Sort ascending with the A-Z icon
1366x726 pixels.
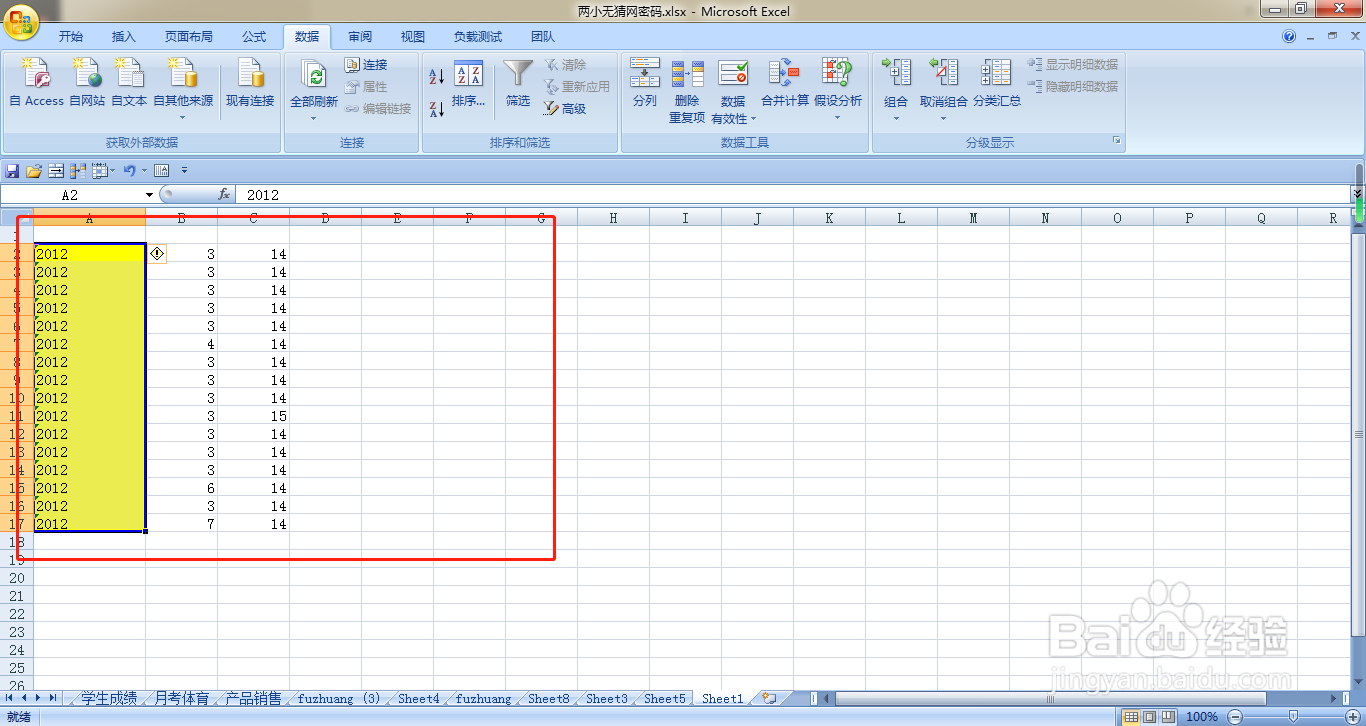click(436, 76)
